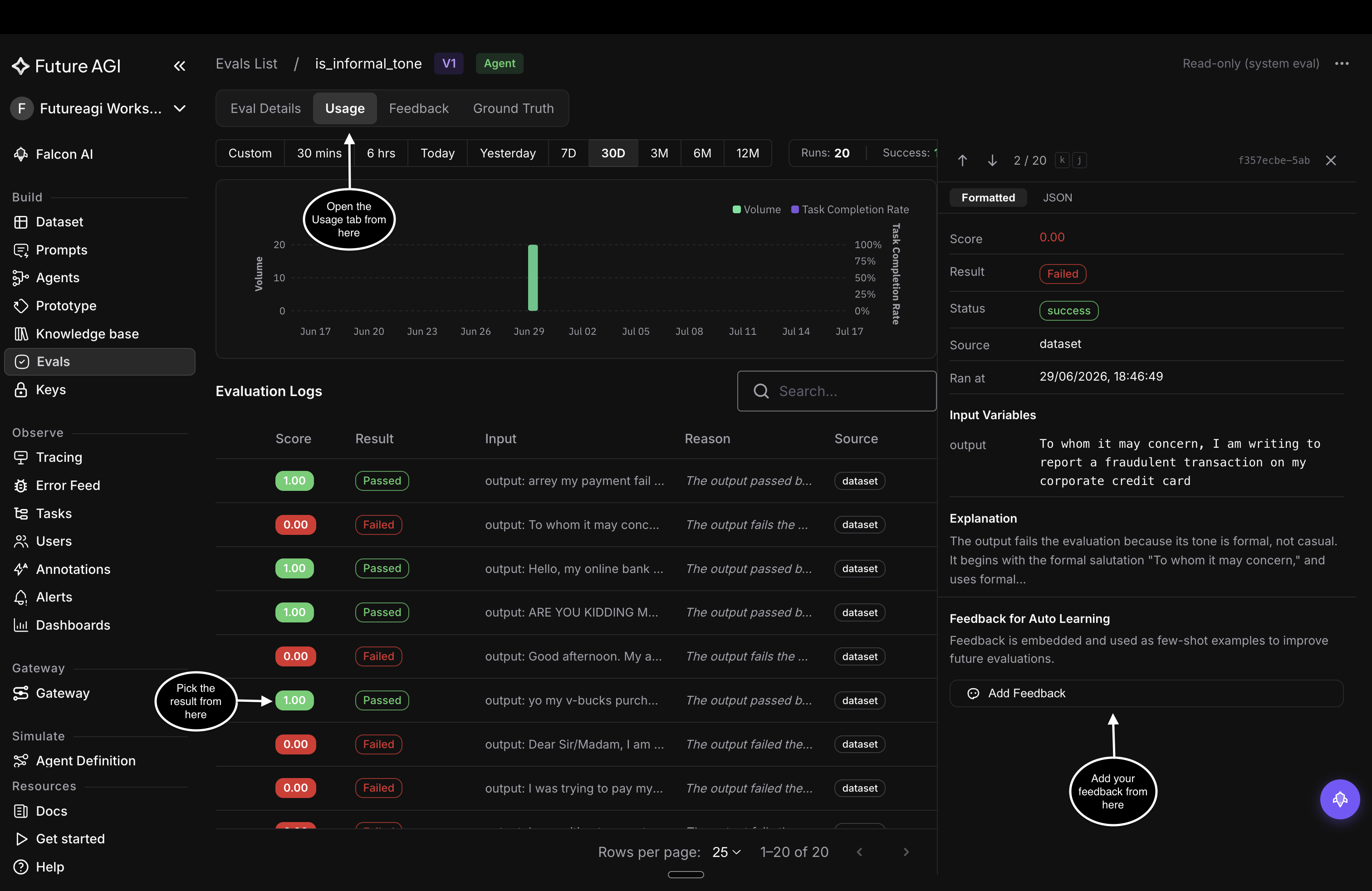
Task: Open the Gateway icon in sidebar
Action: pos(21,693)
